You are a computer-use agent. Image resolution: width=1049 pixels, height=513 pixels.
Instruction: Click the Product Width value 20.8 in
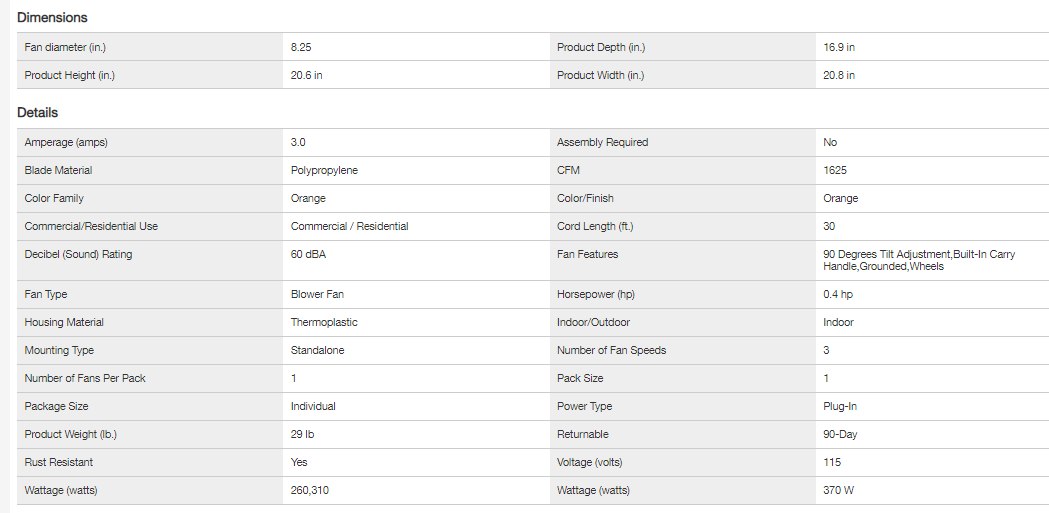coord(839,75)
